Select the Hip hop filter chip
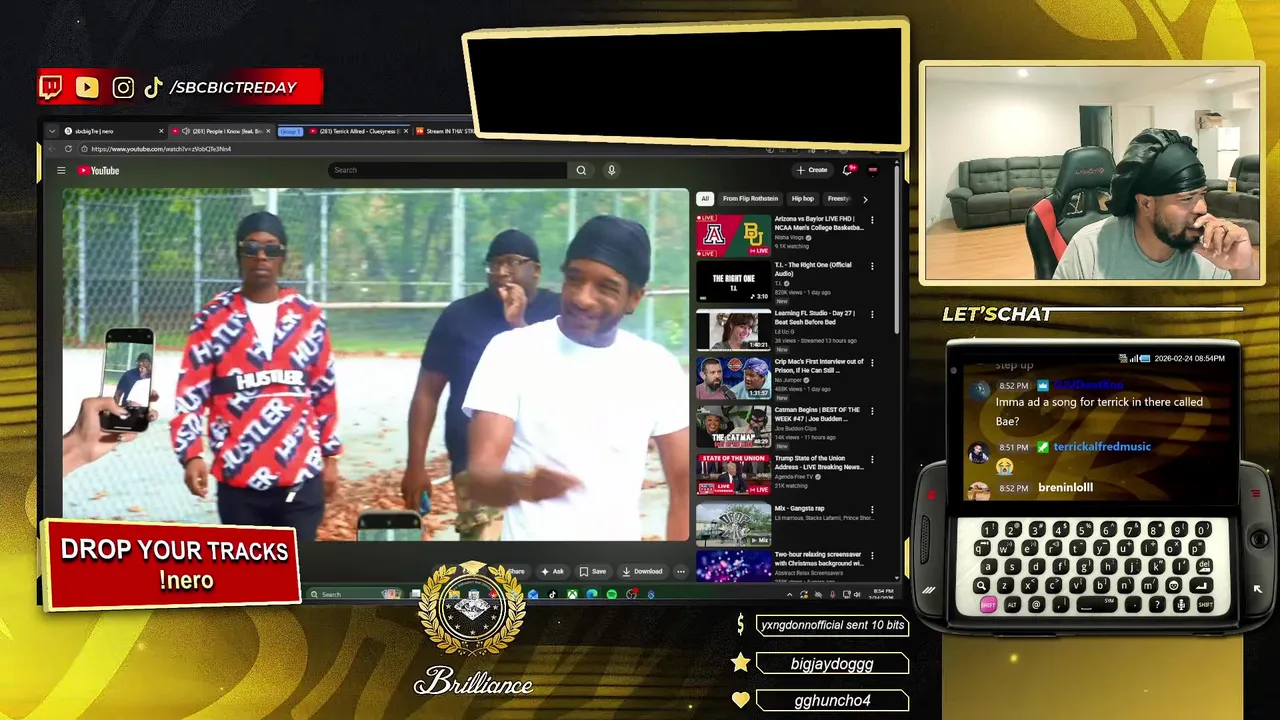 click(x=802, y=199)
